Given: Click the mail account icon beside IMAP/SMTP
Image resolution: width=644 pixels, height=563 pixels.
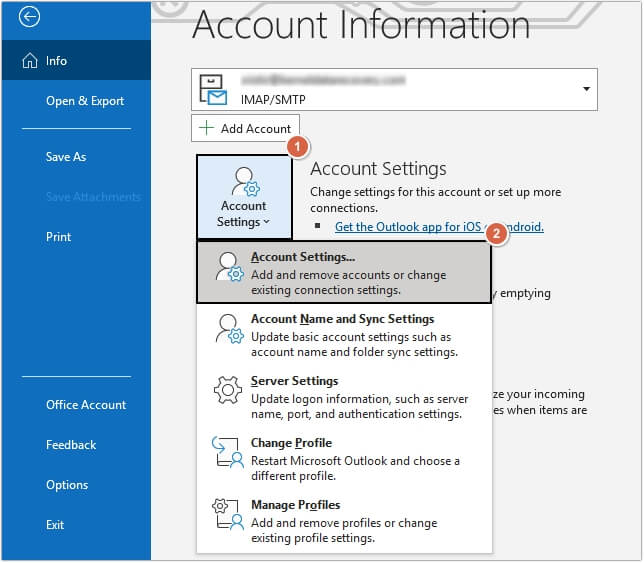Looking at the screenshot, I should (213, 90).
